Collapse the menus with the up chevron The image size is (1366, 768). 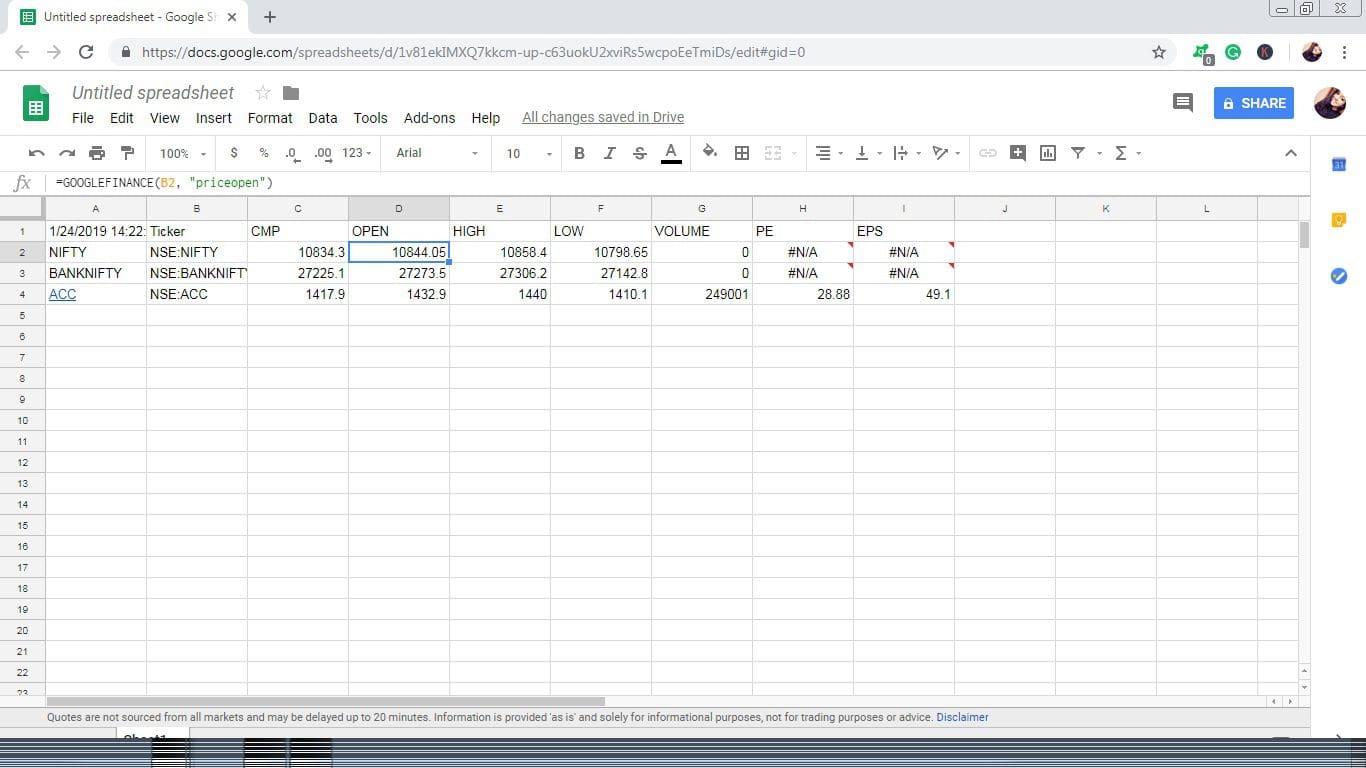[x=1291, y=153]
